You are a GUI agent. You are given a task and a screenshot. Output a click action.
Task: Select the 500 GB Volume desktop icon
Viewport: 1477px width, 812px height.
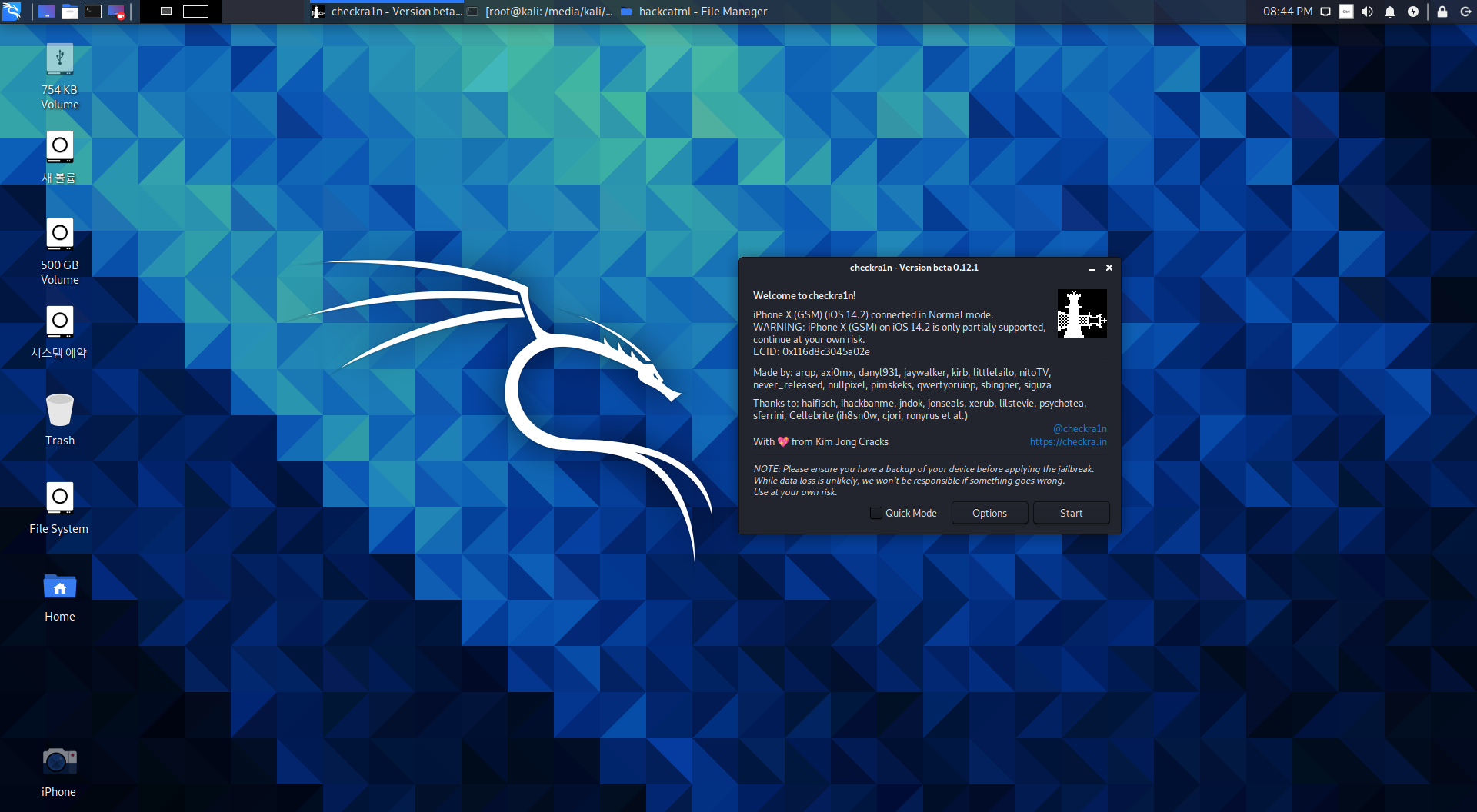[x=60, y=251]
